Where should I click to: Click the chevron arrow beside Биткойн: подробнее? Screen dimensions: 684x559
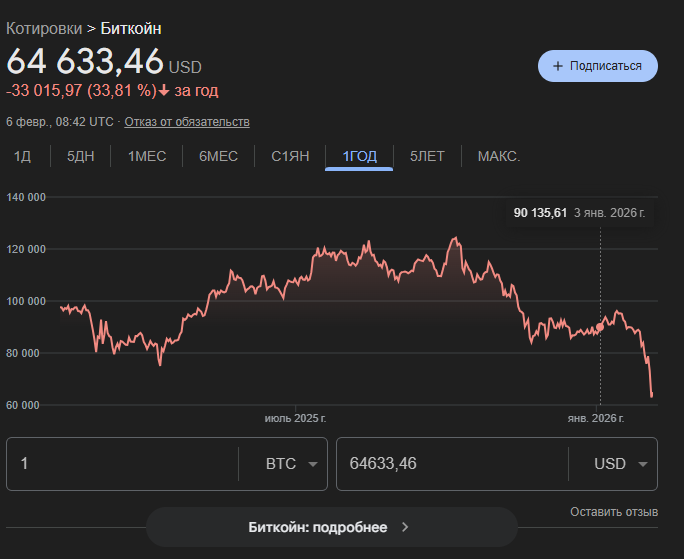point(405,527)
